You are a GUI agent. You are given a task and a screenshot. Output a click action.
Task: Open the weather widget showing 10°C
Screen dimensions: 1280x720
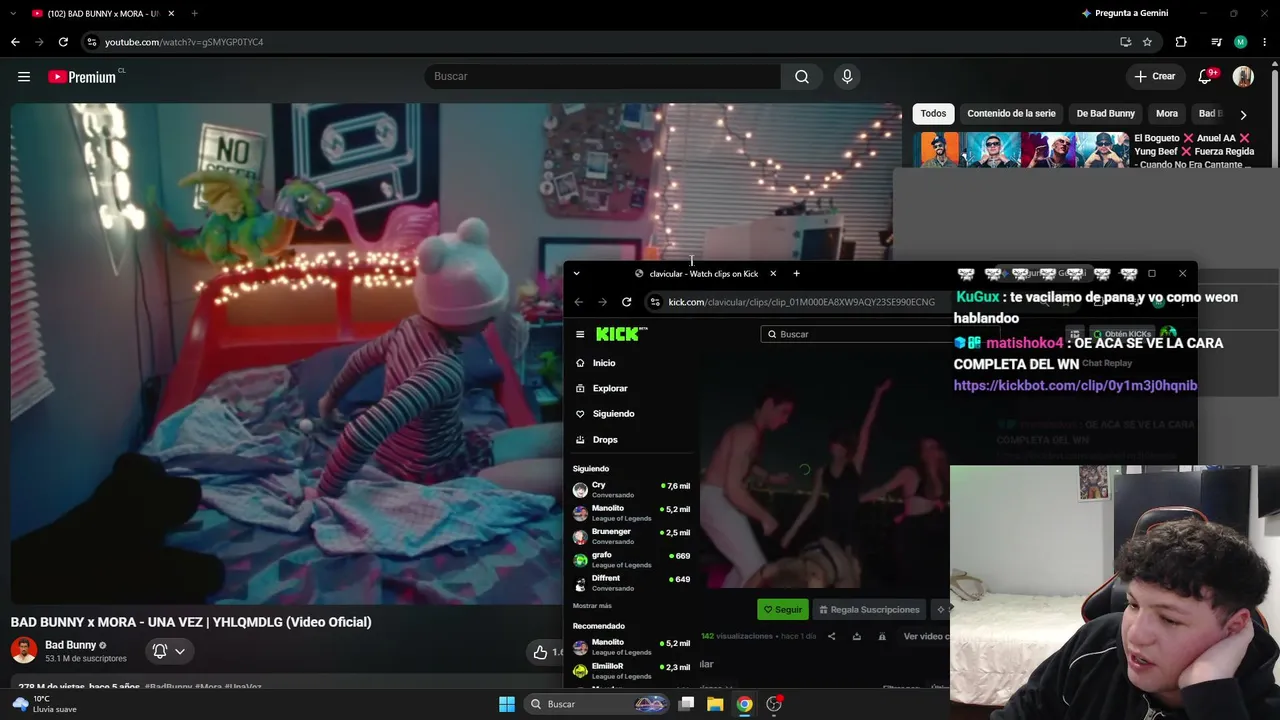coord(45,704)
